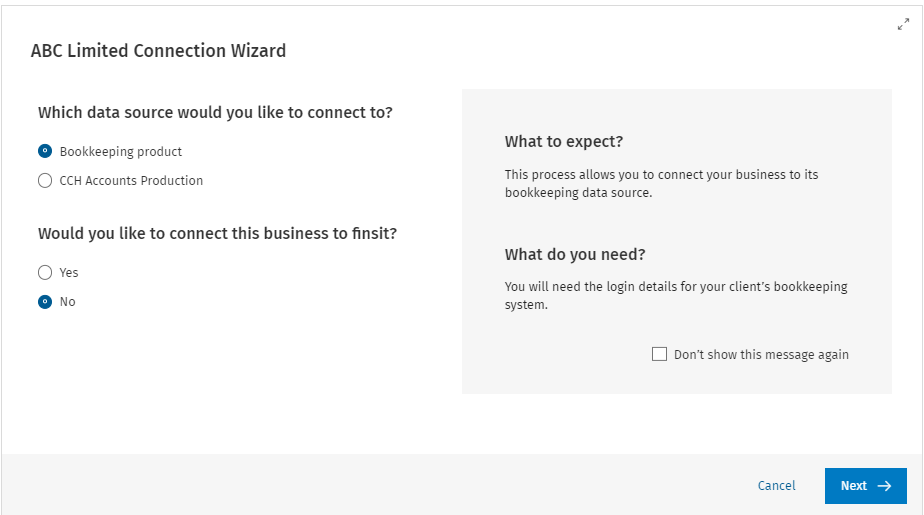The height and width of the screenshot is (515, 924).
Task: Click the Cancel link
Action: tap(776, 486)
